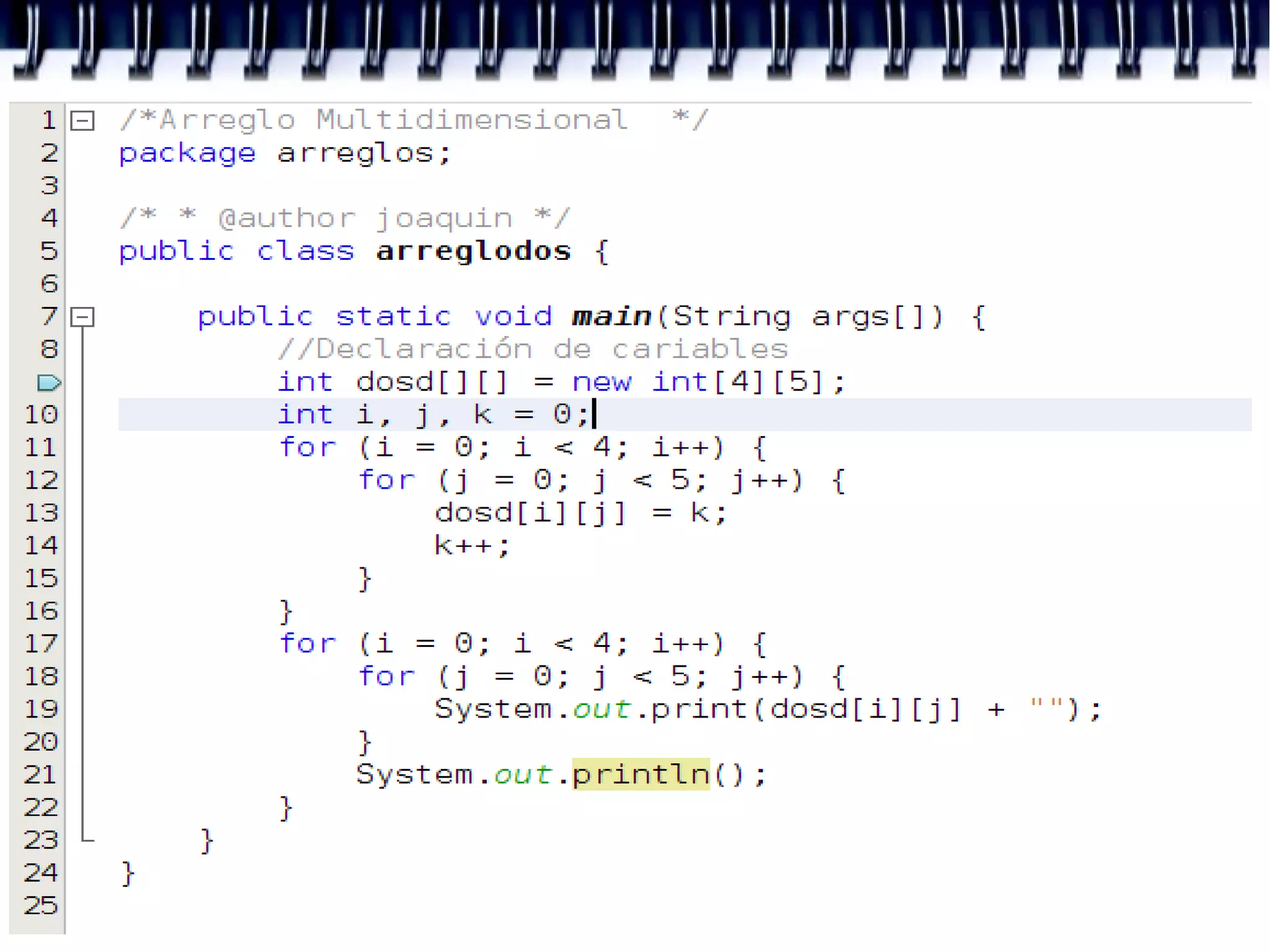Click line number 17 in the gutter
Image resolution: width=1270 pixels, height=952 pixels.
(41, 644)
